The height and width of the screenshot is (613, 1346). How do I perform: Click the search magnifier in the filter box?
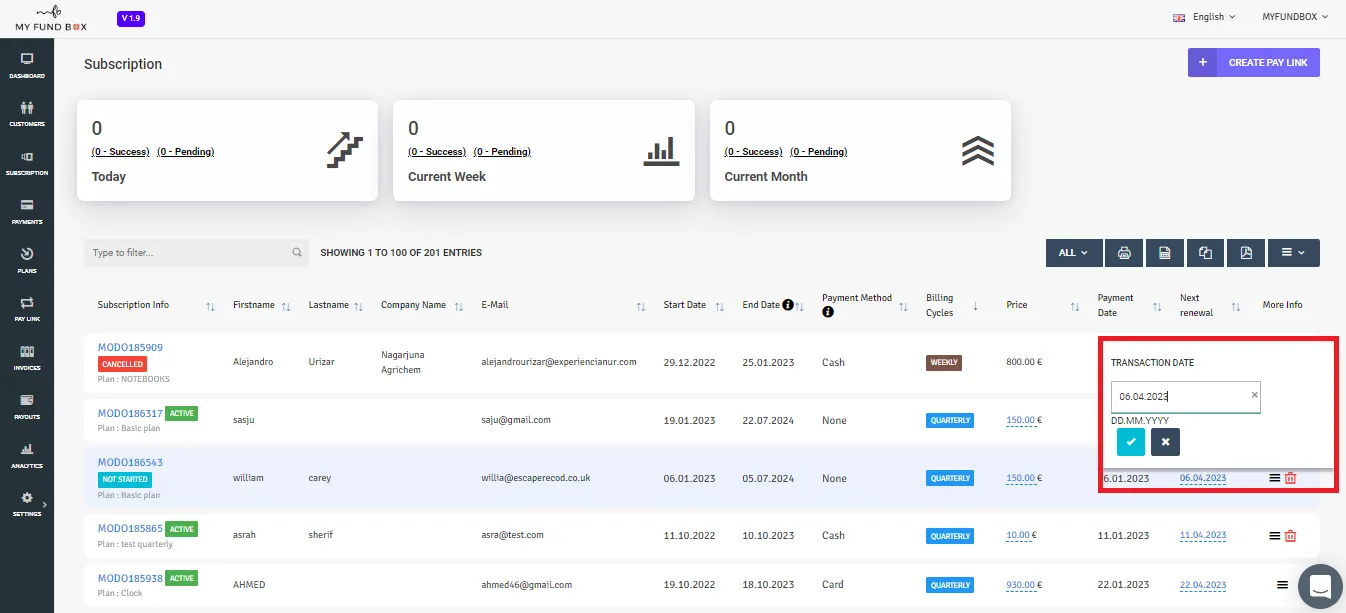click(297, 253)
